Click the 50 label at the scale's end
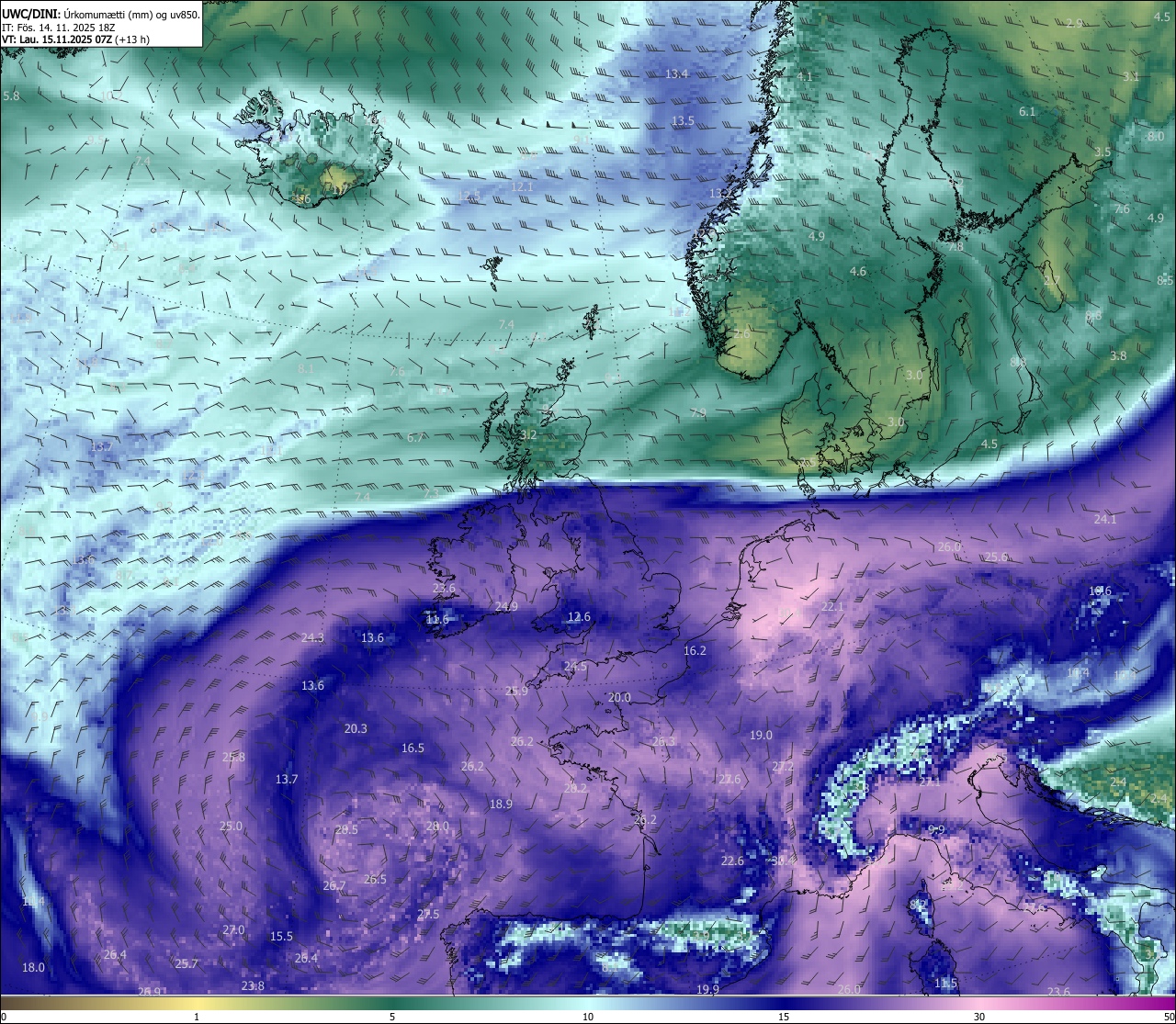1176x1024 pixels. pyautogui.click(x=1168, y=1017)
